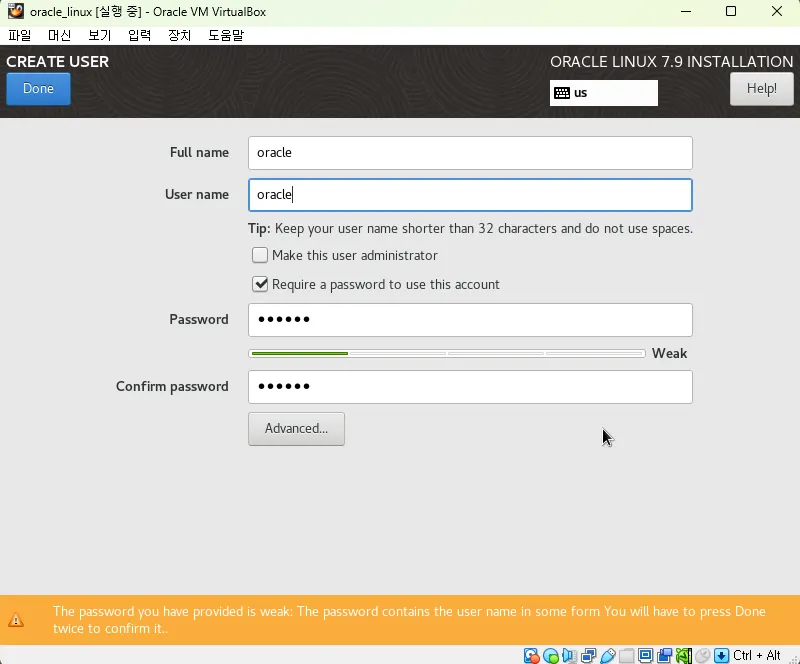Viewport: 800px width, 664px height.
Task: Maximize the VirtualBox window
Action: tap(731, 11)
